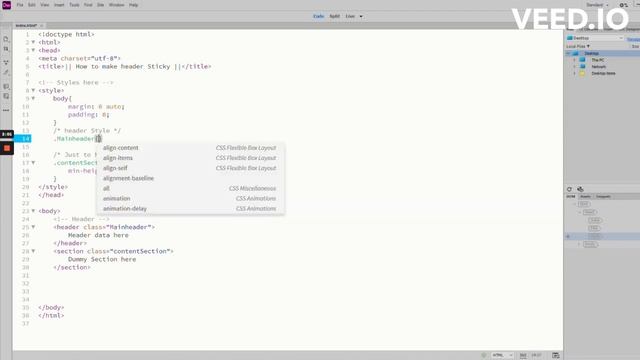Switch to Code view
This screenshot has width=640, height=360.
click(318, 16)
